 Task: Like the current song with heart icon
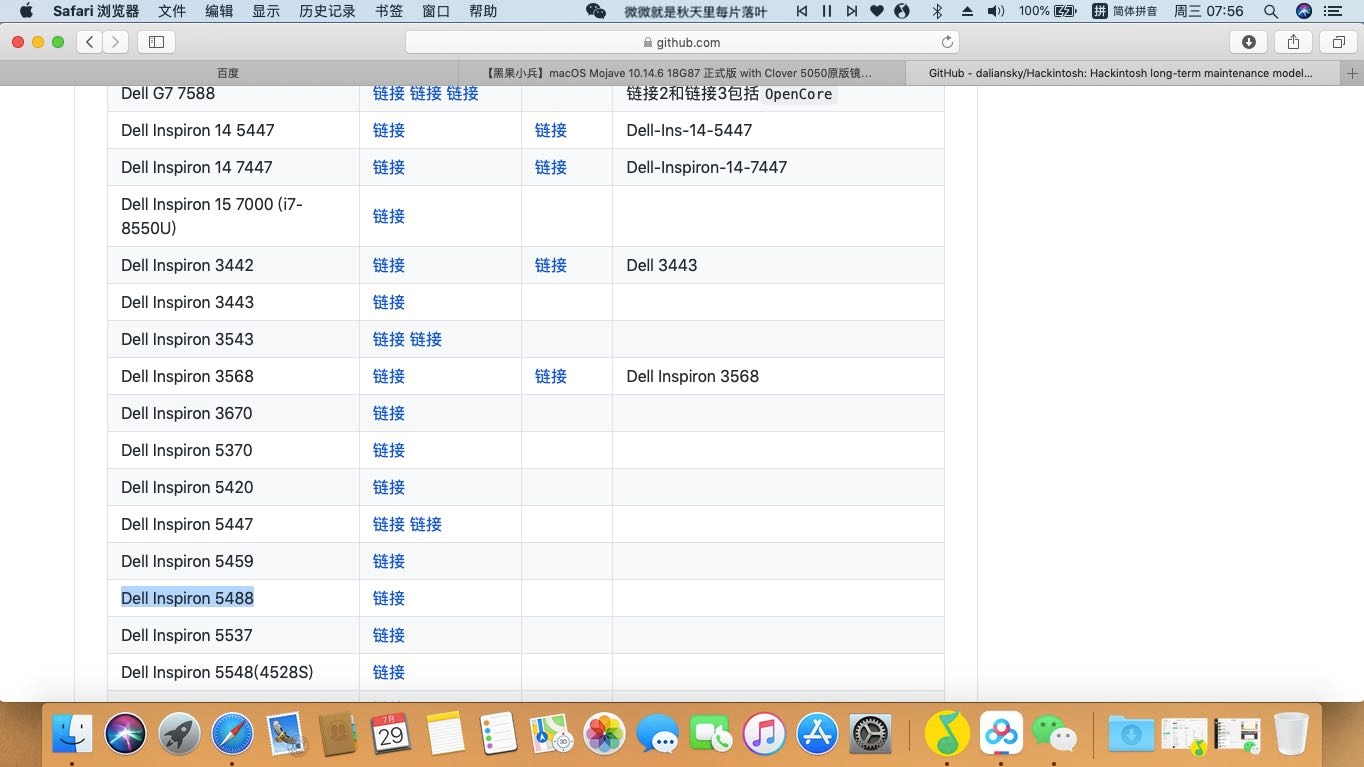point(877,11)
